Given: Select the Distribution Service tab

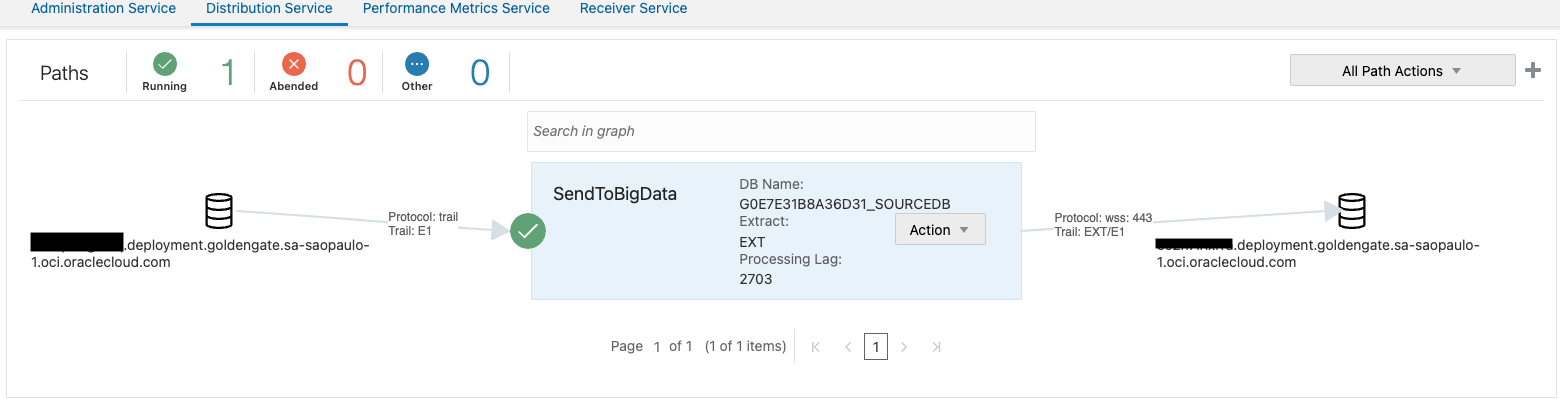Looking at the screenshot, I should pyautogui.click(x=269, y=9).
